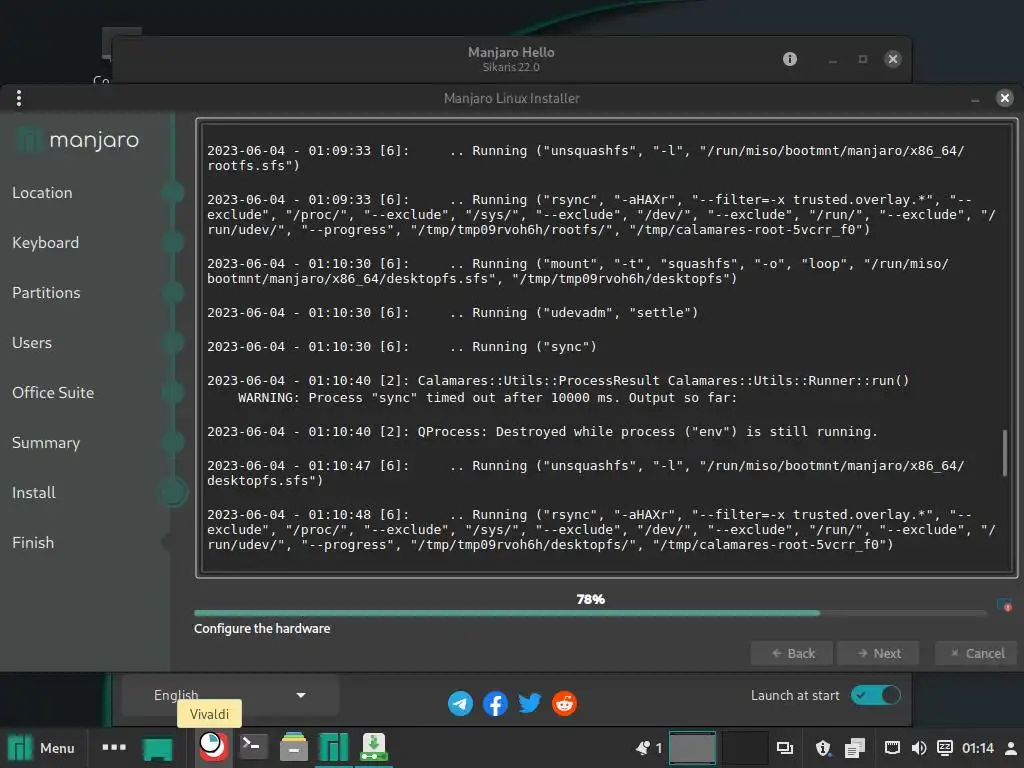1024x768 pixels.
Task: Open the security shield tray icon
Action: 824,748
